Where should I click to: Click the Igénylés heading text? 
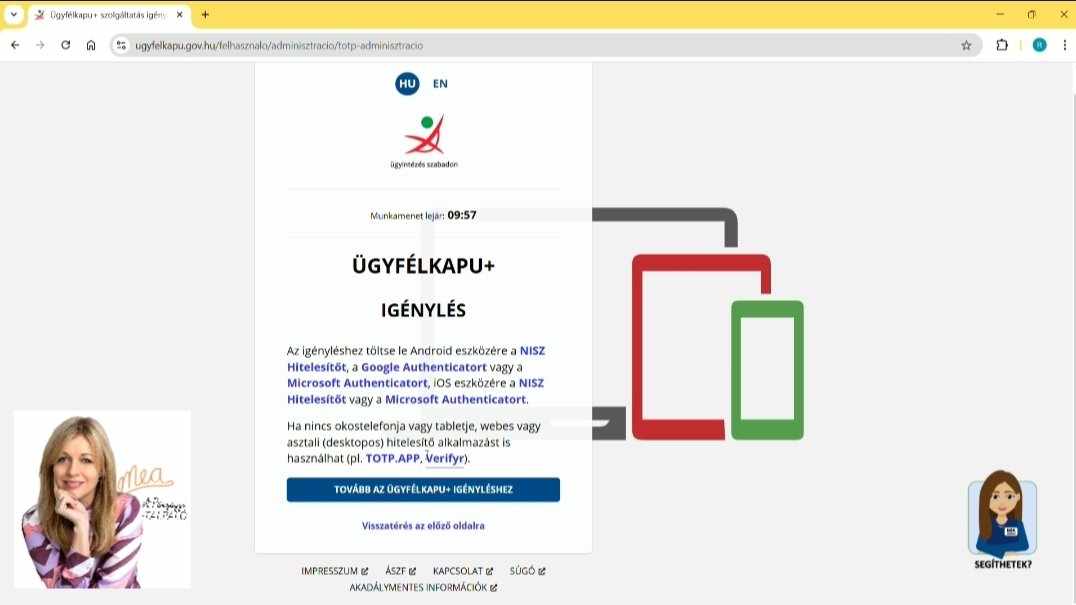pos(423,310)
